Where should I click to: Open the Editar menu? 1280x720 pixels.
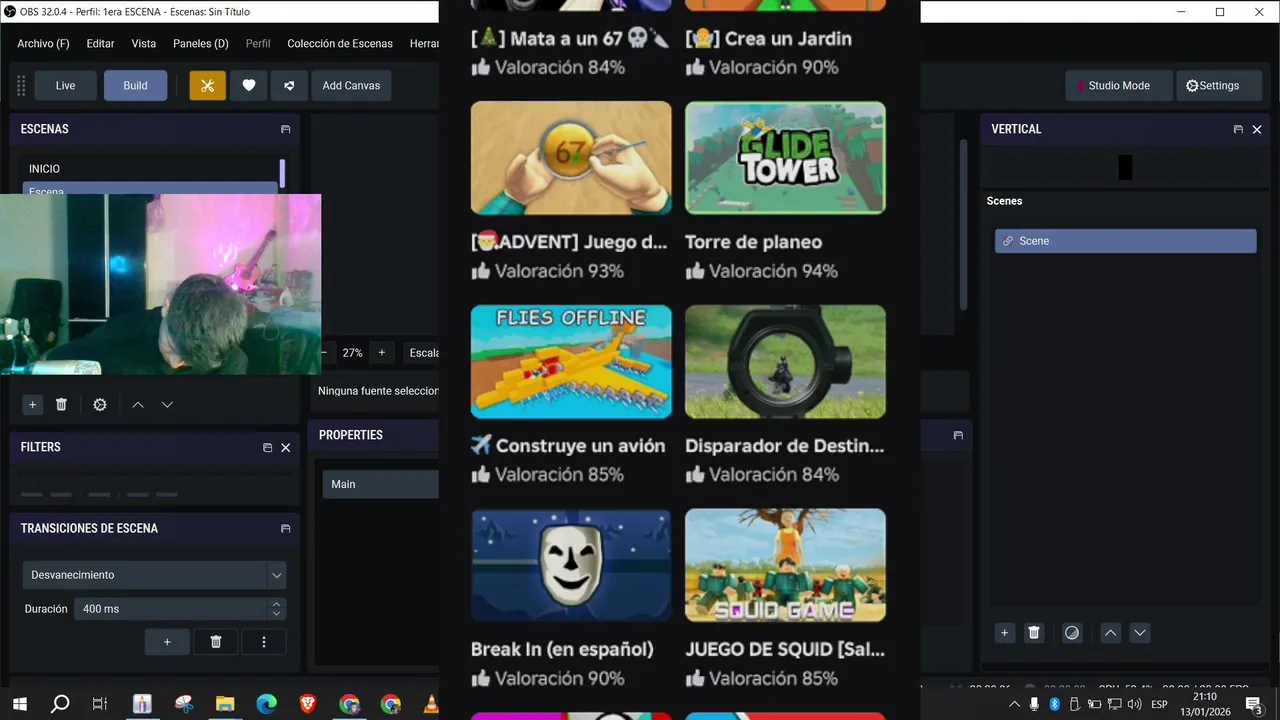(x=100, y=44)
